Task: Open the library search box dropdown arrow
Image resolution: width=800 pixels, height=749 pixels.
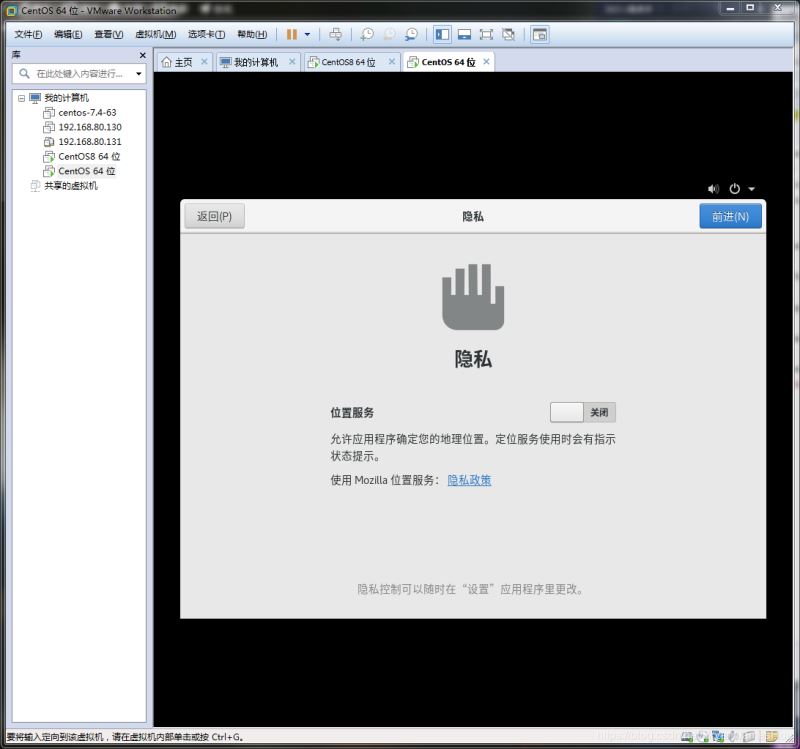Action: [x=138, y=74]
